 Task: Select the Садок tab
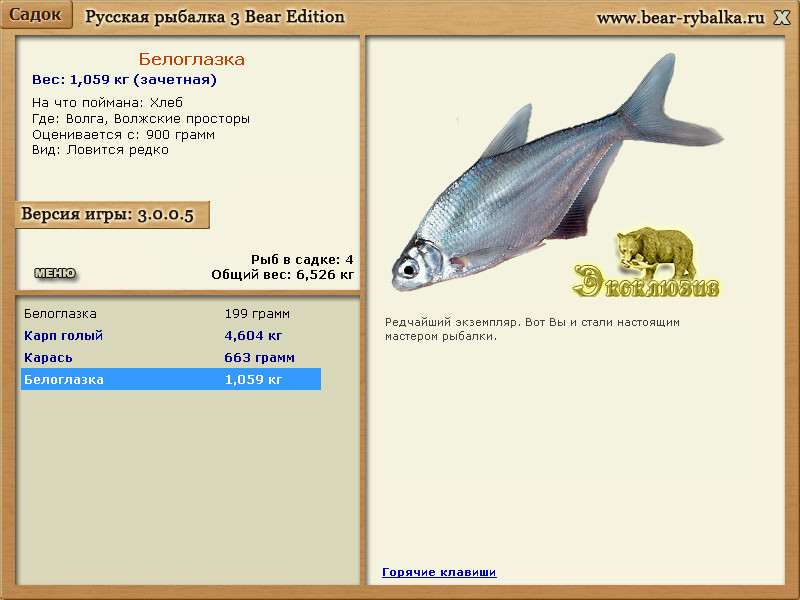(x=36, y=14)
